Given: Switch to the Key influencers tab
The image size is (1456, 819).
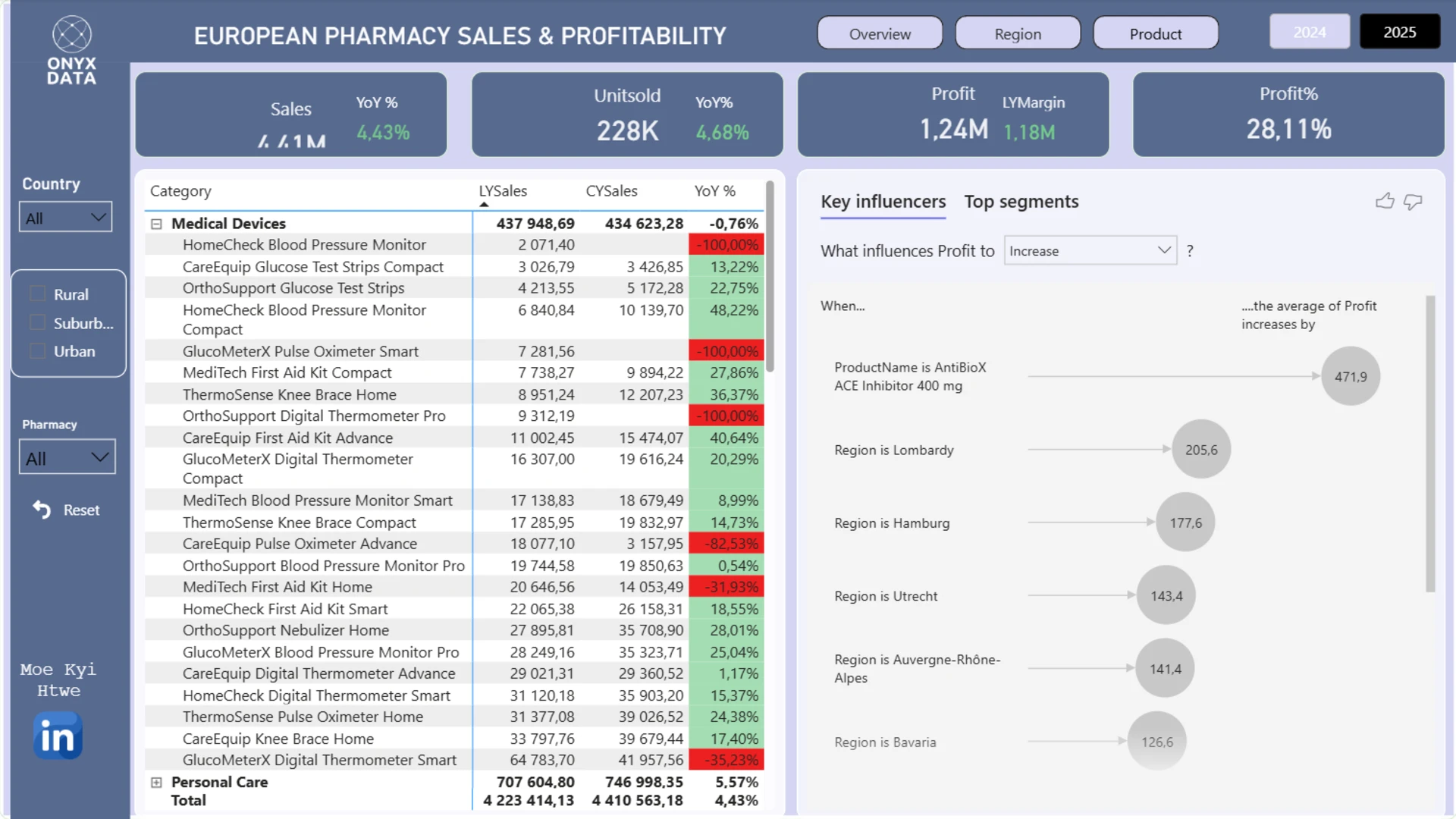Looking at the screenshot, I should 883,202.
